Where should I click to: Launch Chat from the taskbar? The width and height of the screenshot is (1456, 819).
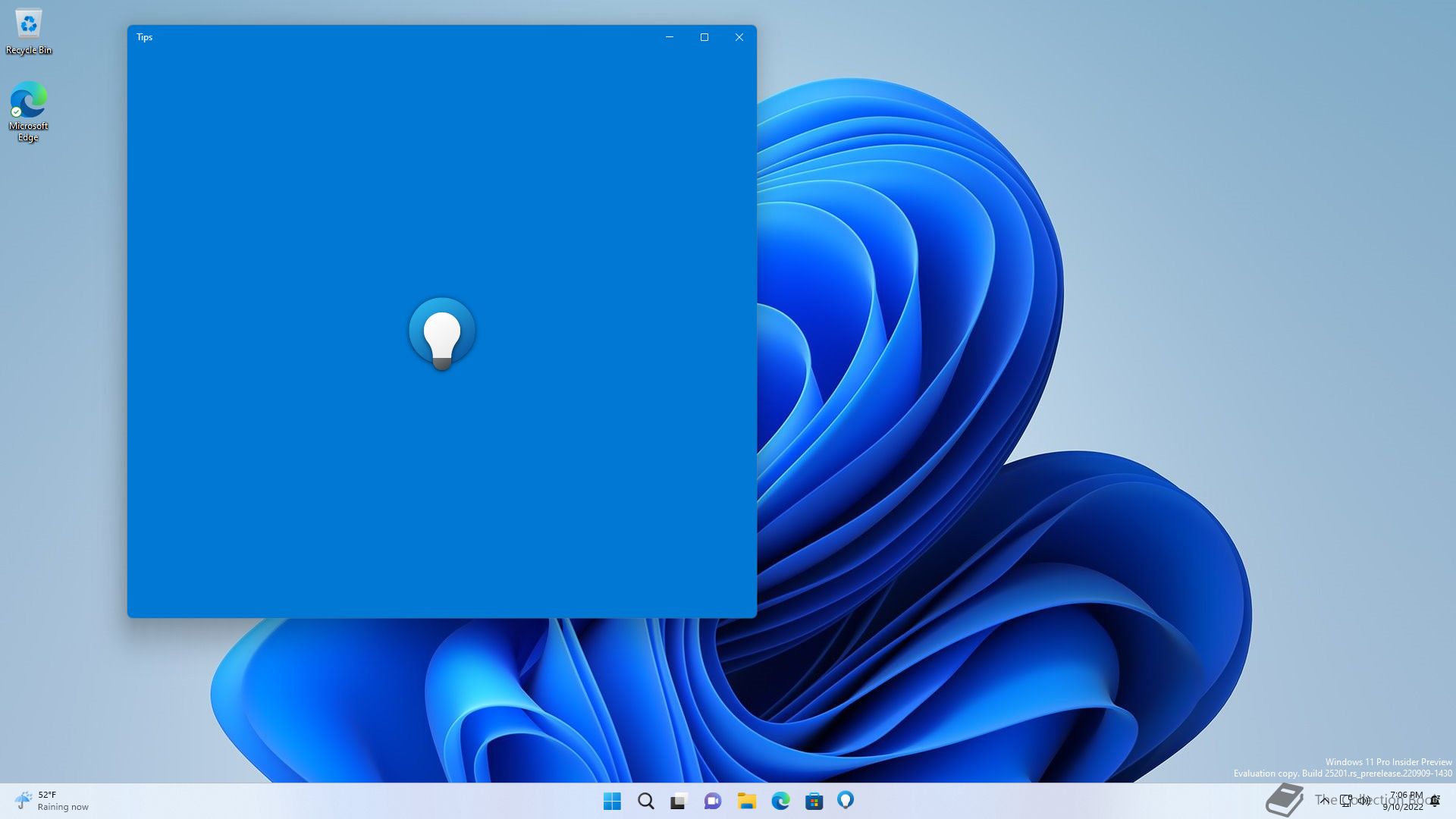(712, 801)
